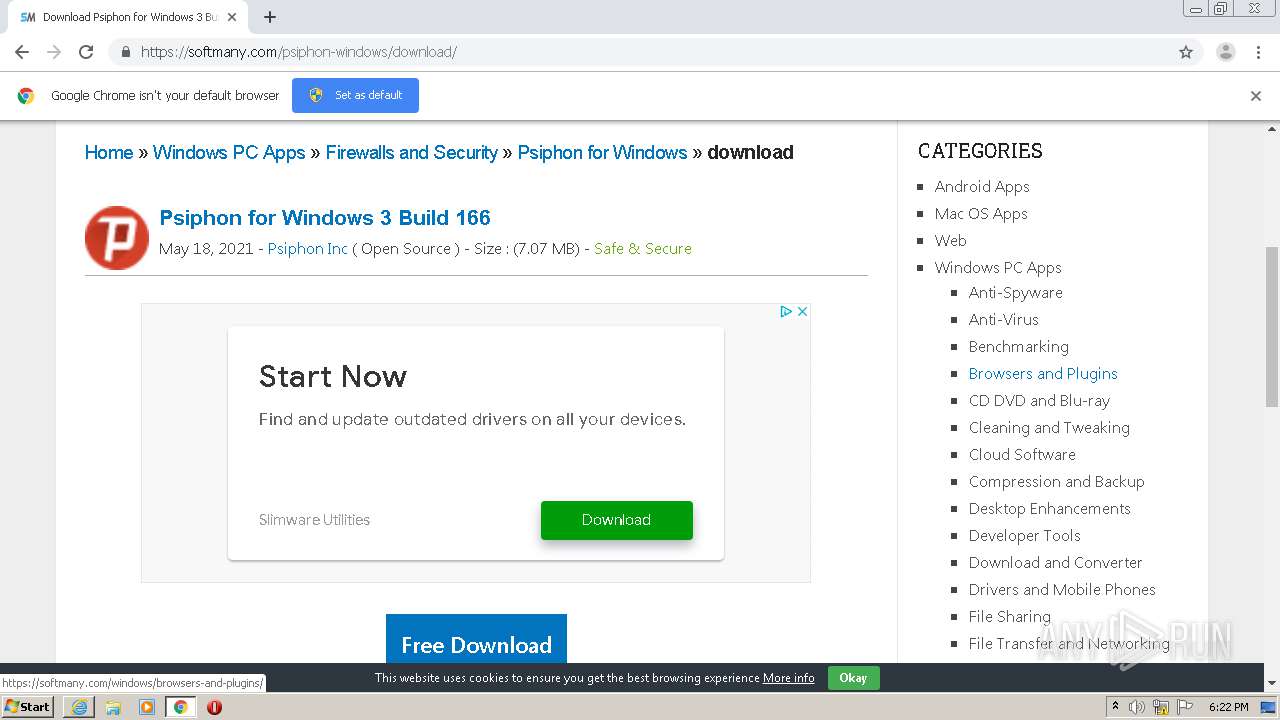Dismiss the default browser notification bar

coord(1256,96)
